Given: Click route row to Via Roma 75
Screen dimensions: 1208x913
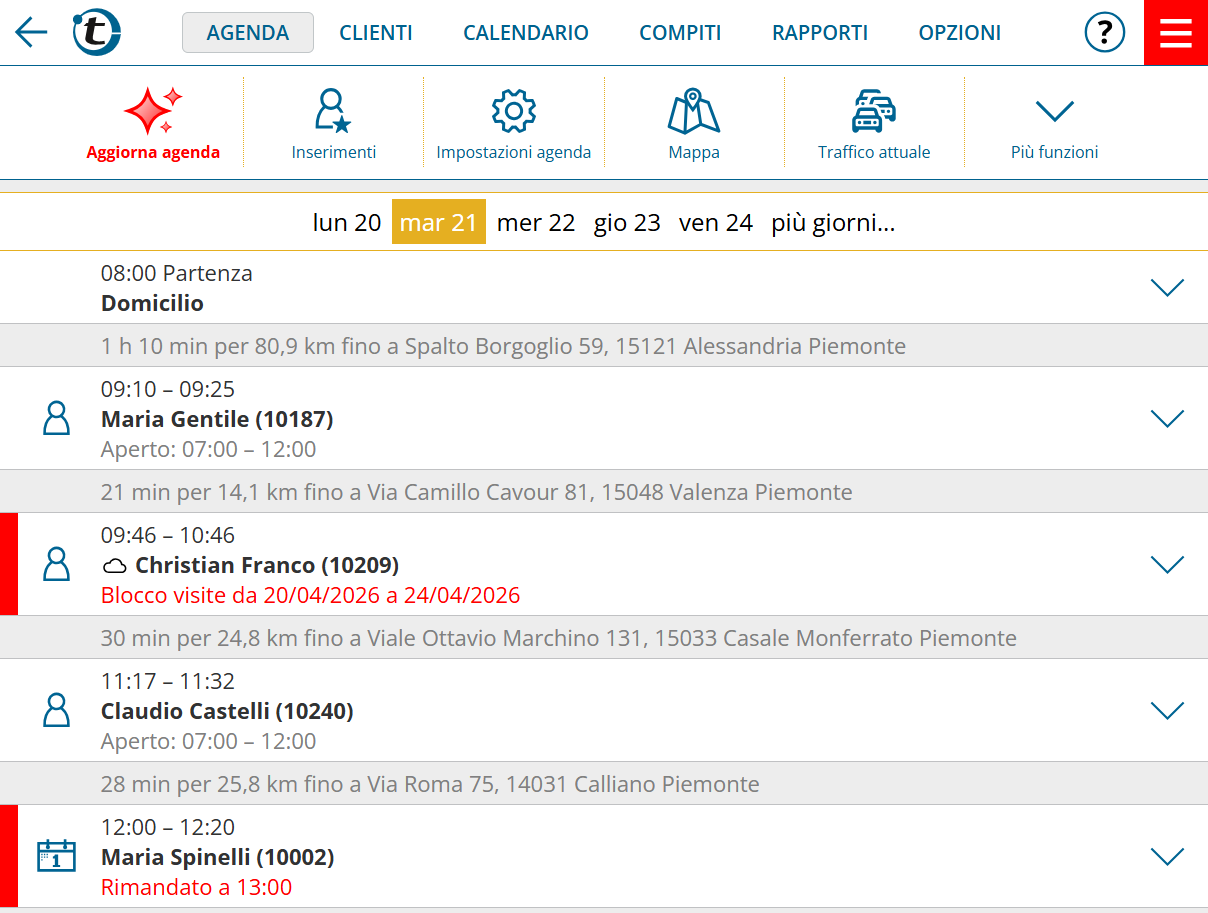Looking at the screenshot, I should coord(604,784).
